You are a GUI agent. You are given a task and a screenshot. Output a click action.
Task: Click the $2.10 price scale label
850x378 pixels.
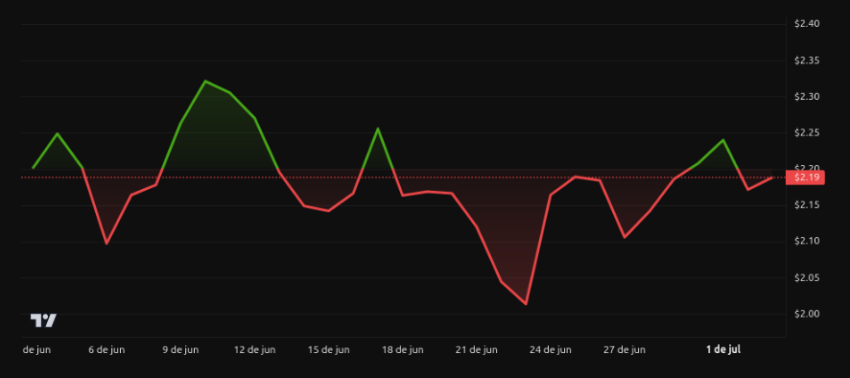[x=807, y=241]
